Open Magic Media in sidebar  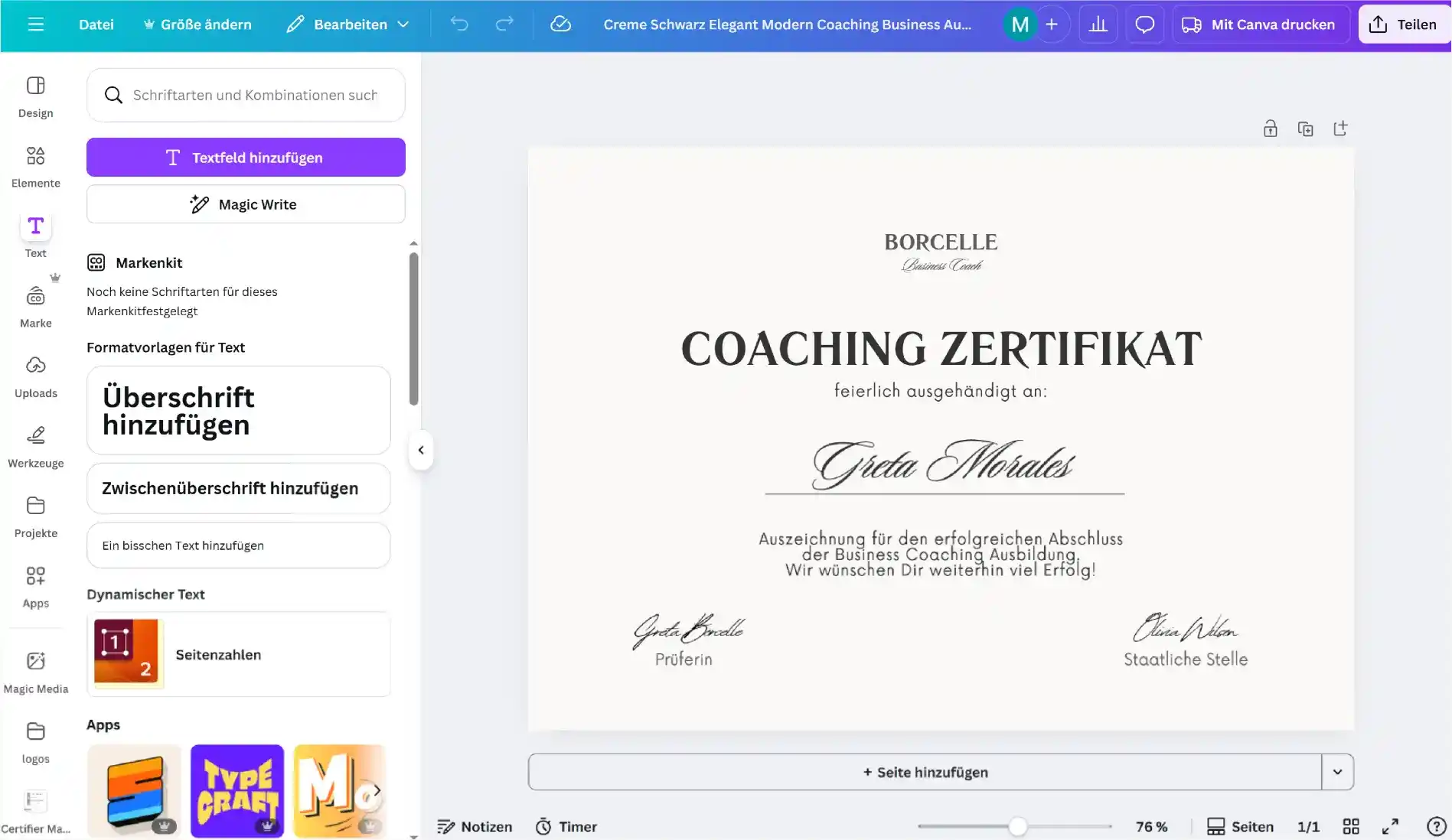[x=36, y=672]
